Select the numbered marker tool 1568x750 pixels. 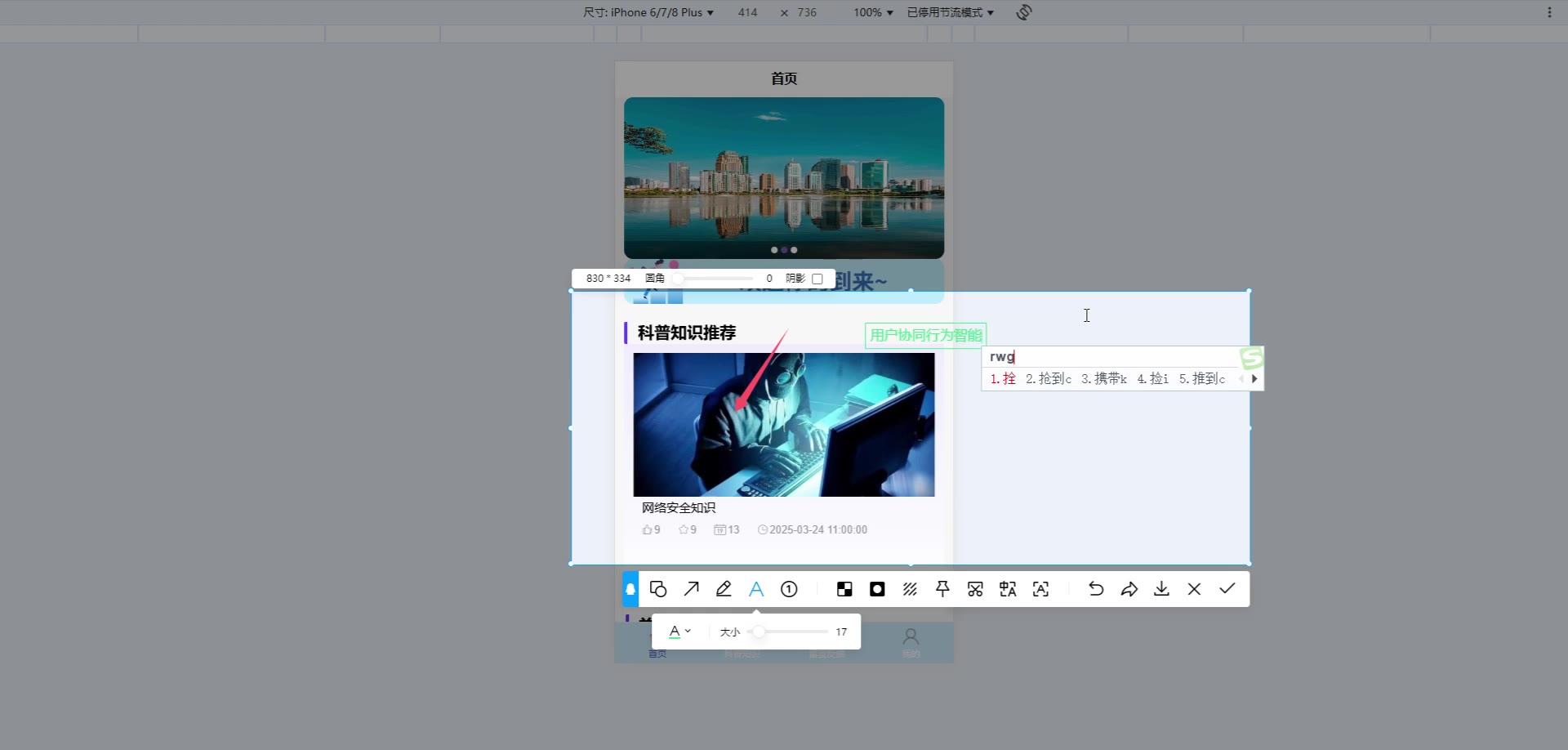coord(789,589)
